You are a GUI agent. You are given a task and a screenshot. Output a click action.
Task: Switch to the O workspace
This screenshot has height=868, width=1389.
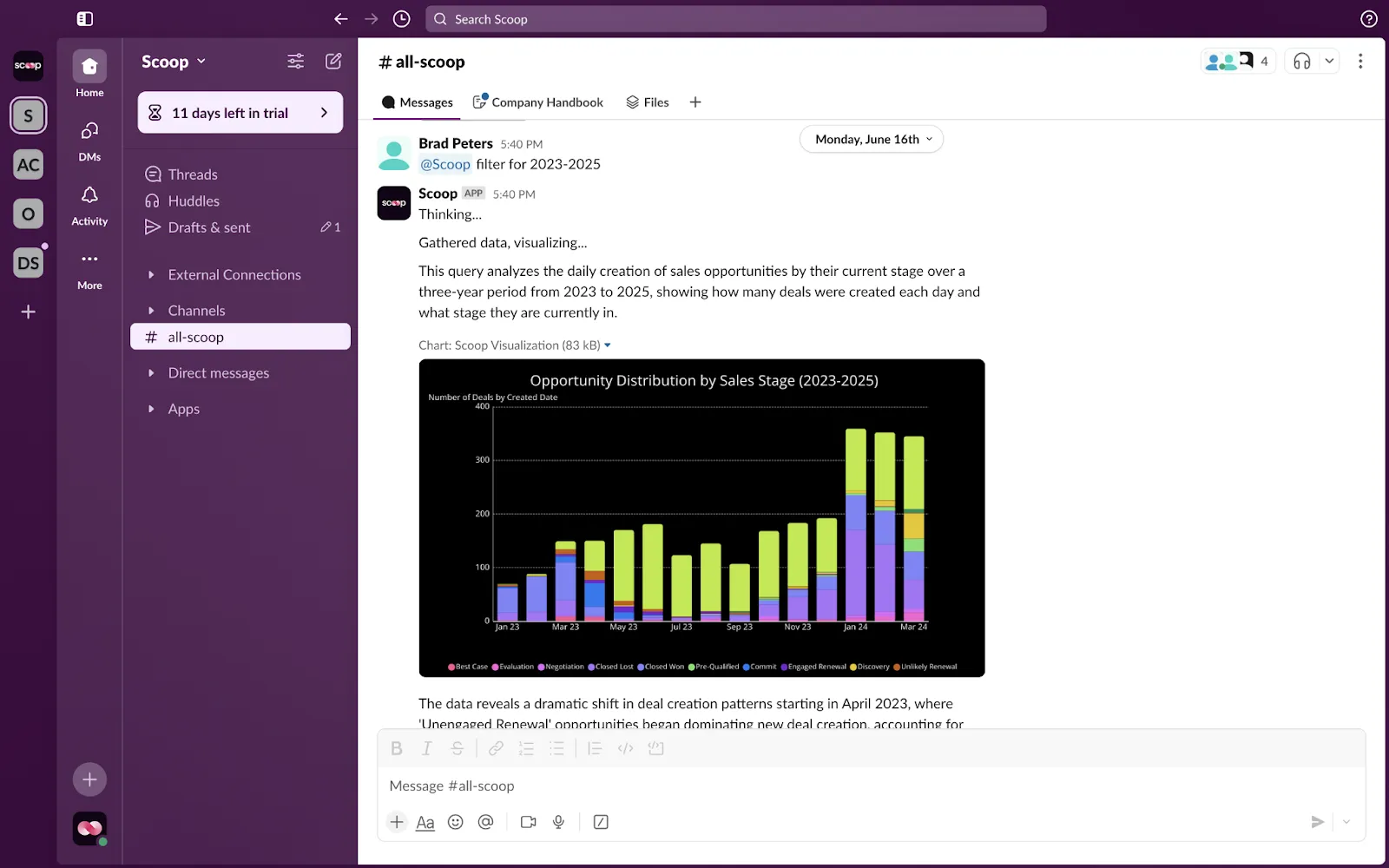click(29, 214)
